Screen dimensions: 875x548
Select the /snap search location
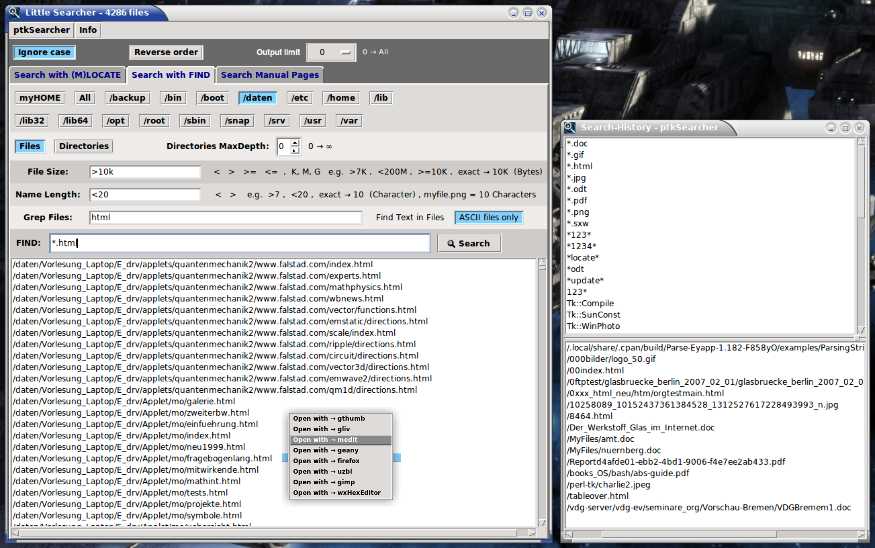[237, 121]
